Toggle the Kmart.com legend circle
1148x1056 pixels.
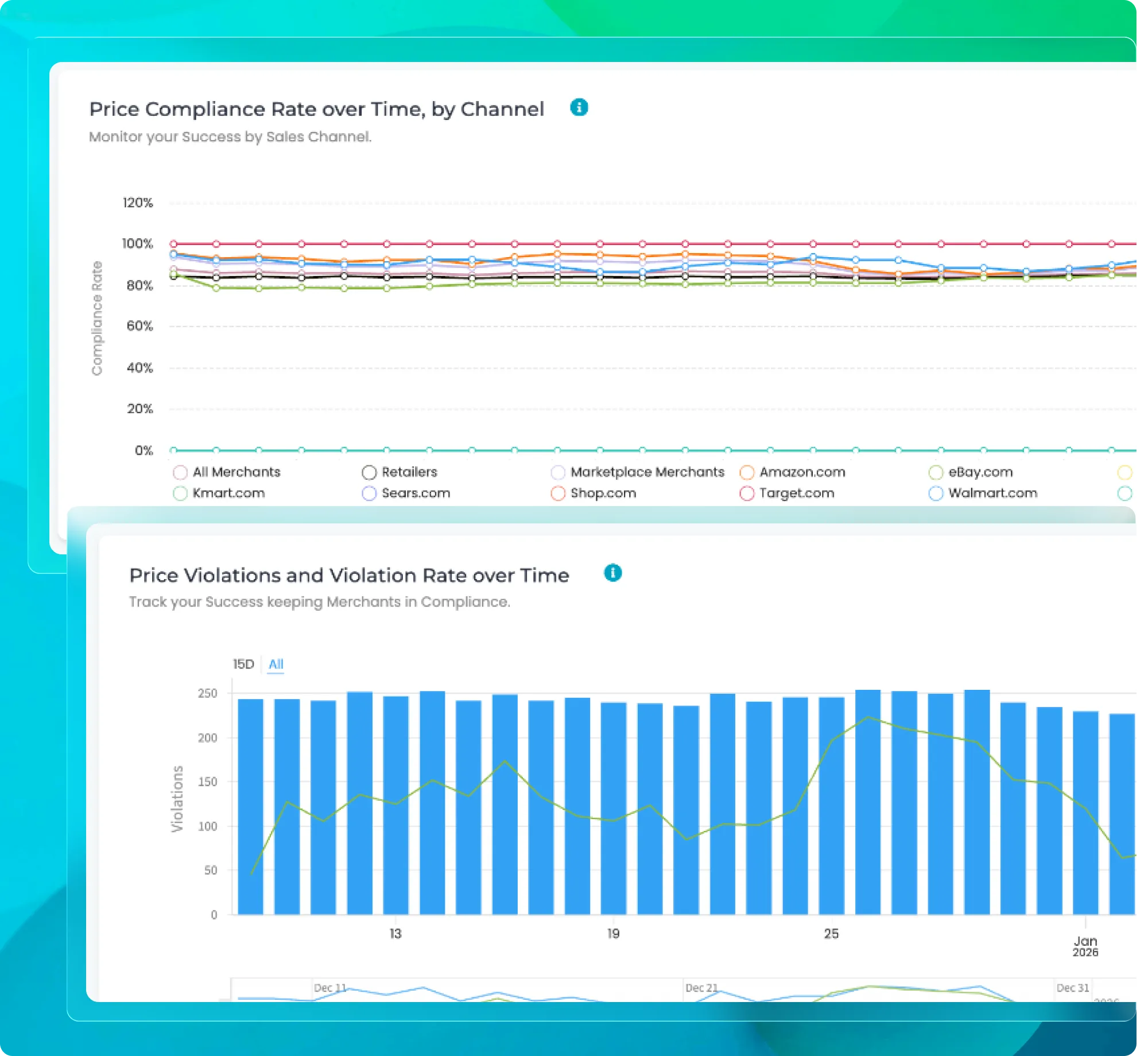click(180, 494)
